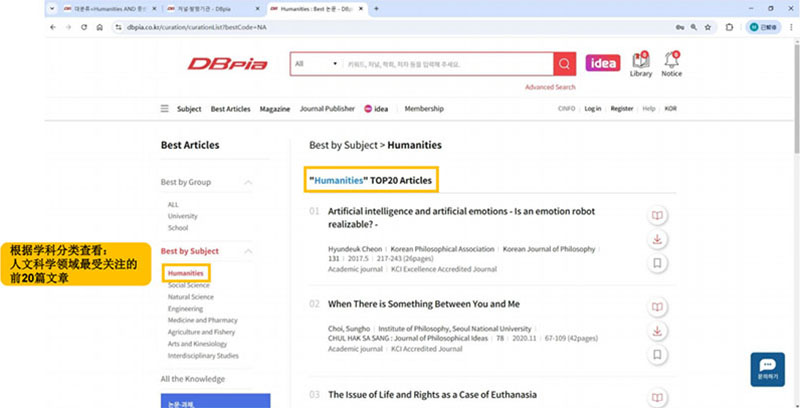Open the browser zoom magnifier icon
The image size is (800, 408).
coord(694,28)
